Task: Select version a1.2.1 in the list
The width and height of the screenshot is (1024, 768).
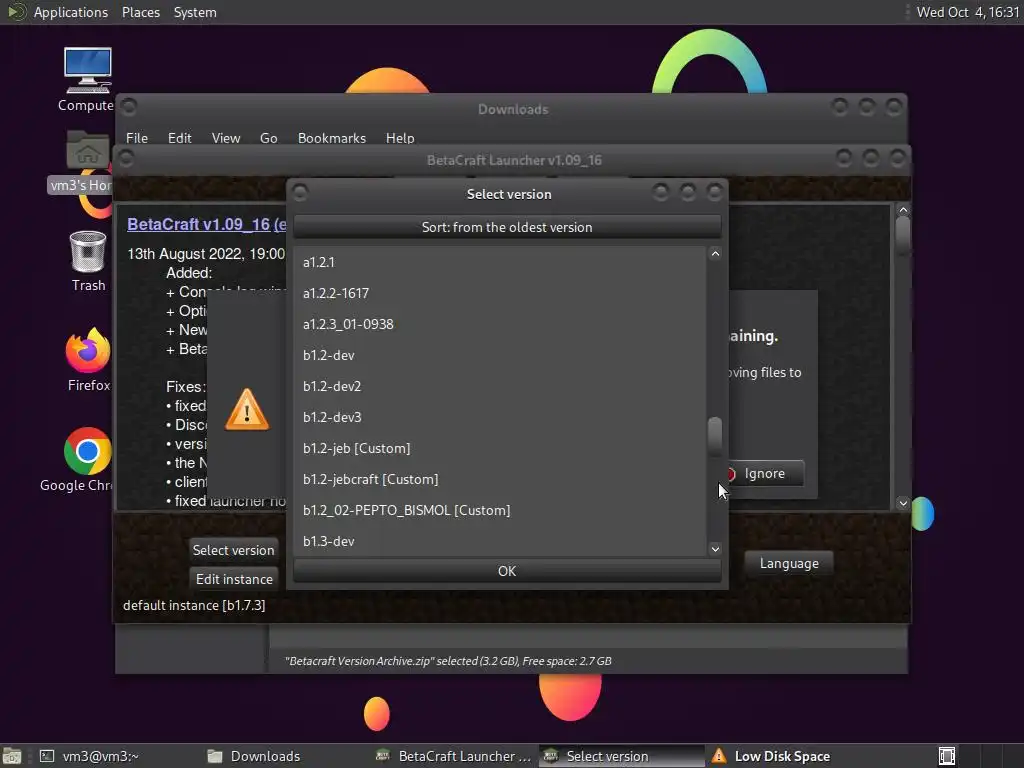Action: coord(500,262)
